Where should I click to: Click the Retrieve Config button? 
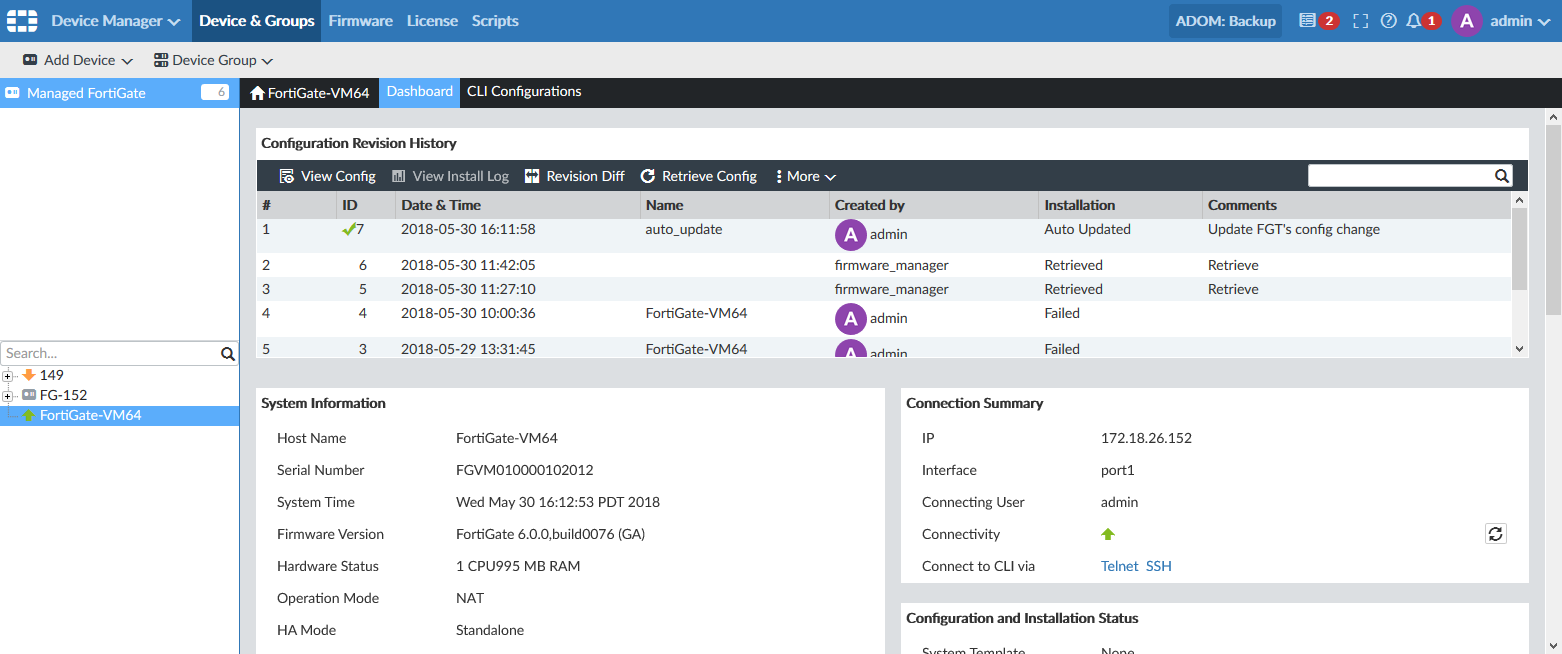pyautogui.click(x=699, y=176)
